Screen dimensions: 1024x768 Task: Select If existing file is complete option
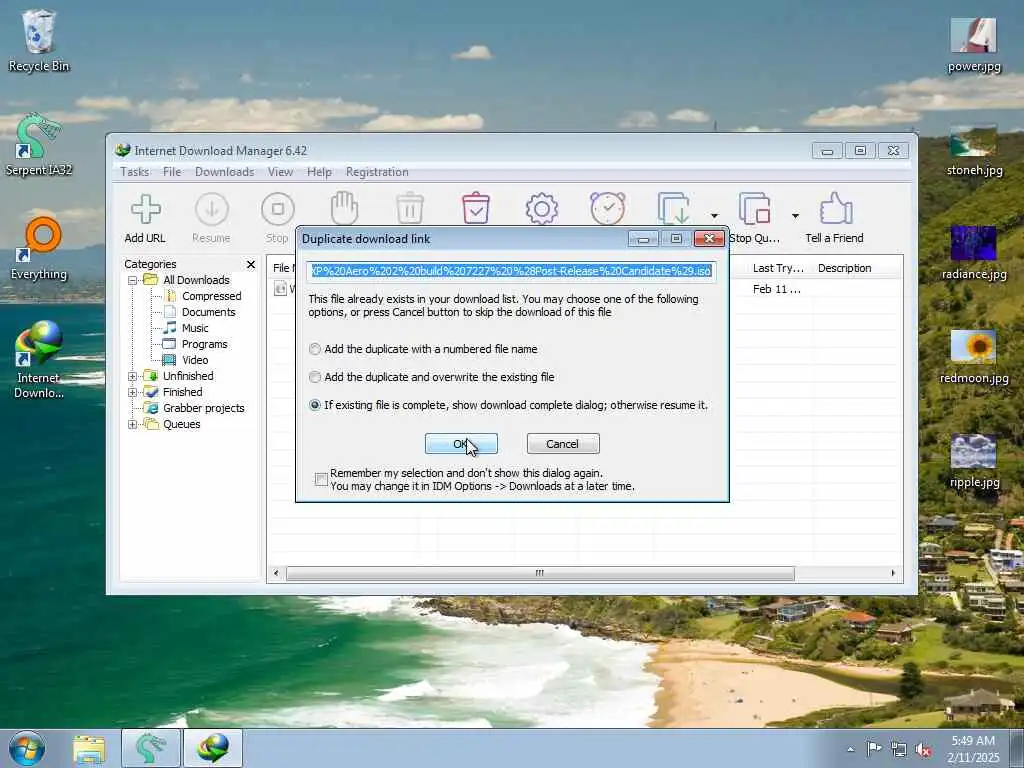(x=509, y=406)
